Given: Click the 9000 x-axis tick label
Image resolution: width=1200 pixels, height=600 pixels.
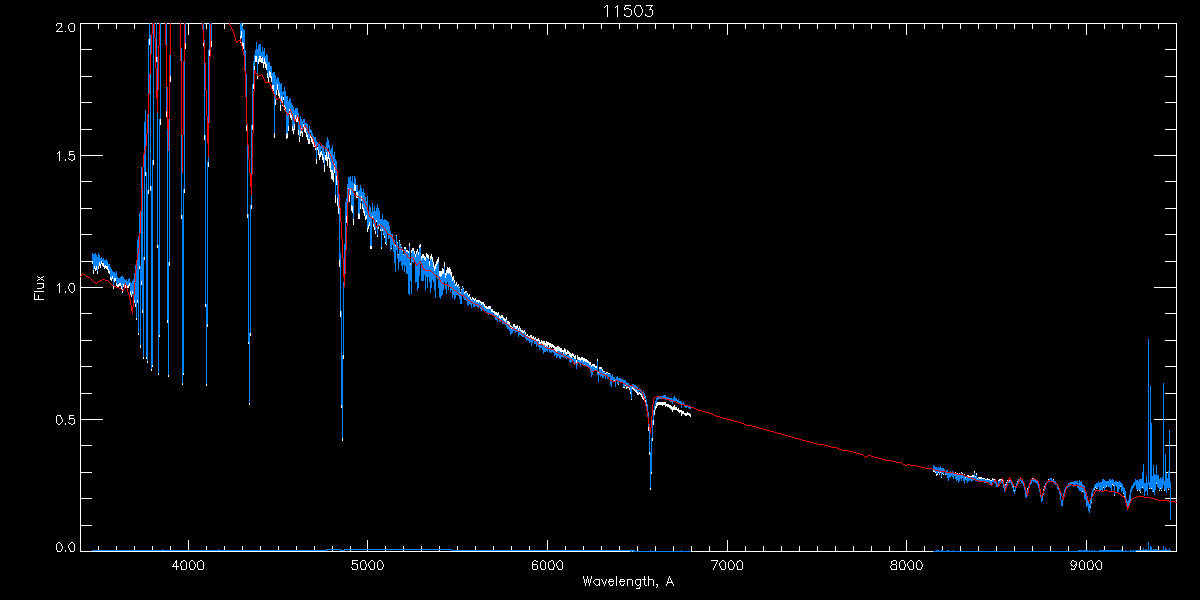Looking at the screenshot, I should click(1086, 565).
